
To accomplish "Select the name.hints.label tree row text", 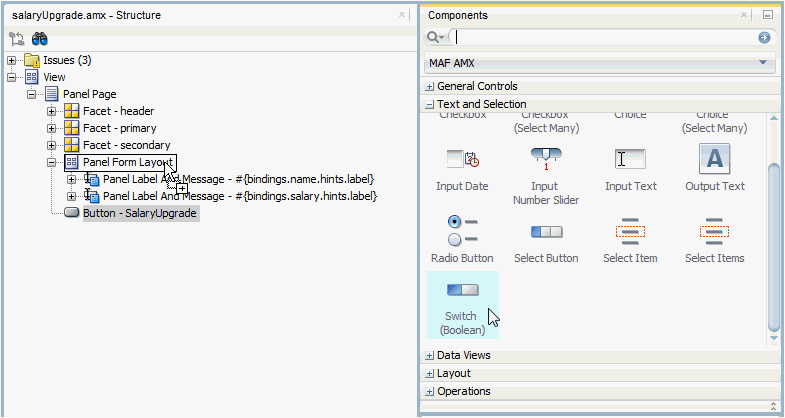I will click(x=239, y=179).
